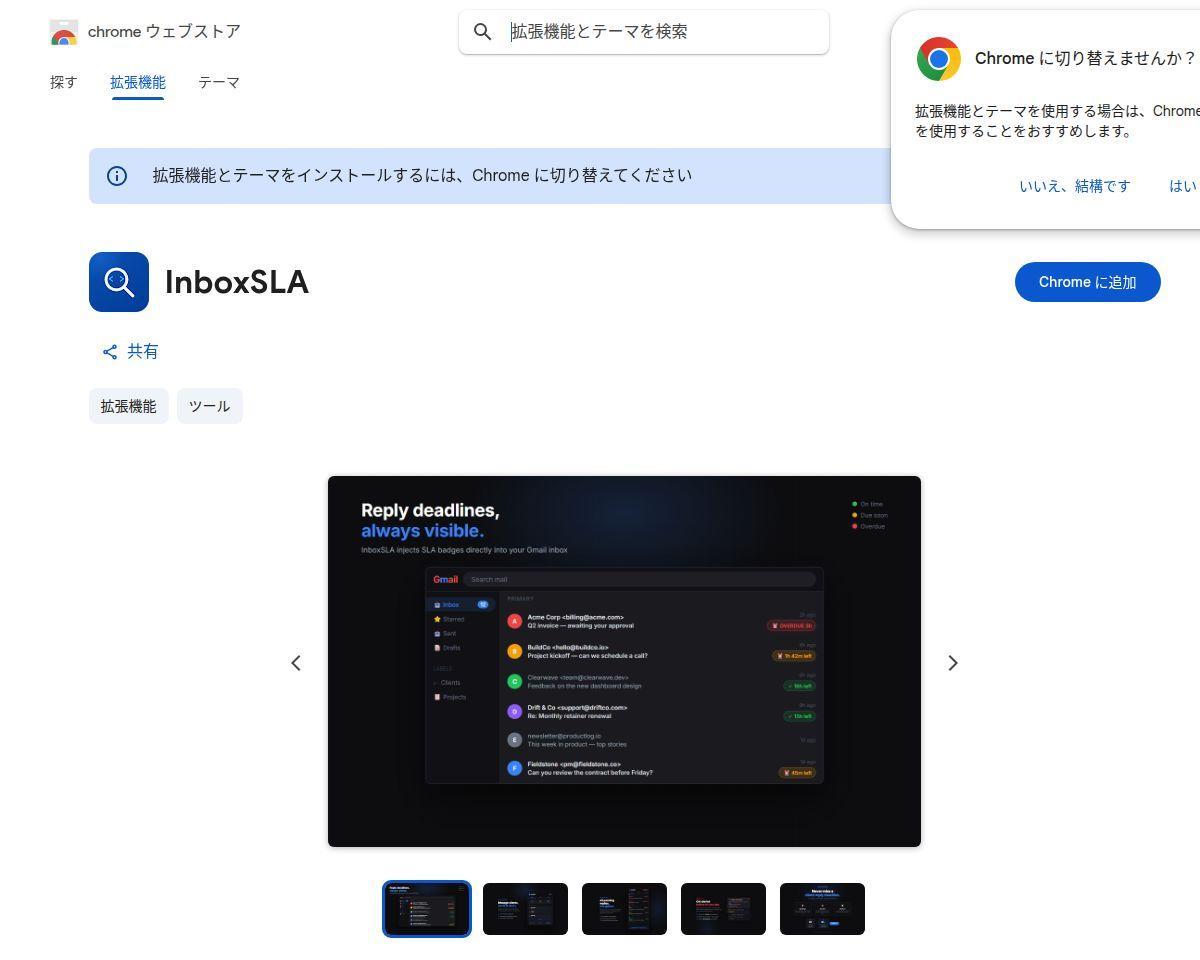The height and width of the screenshot is (960, 1200).
Task: Click the search magnifier icon
Action: click(483, 32)
